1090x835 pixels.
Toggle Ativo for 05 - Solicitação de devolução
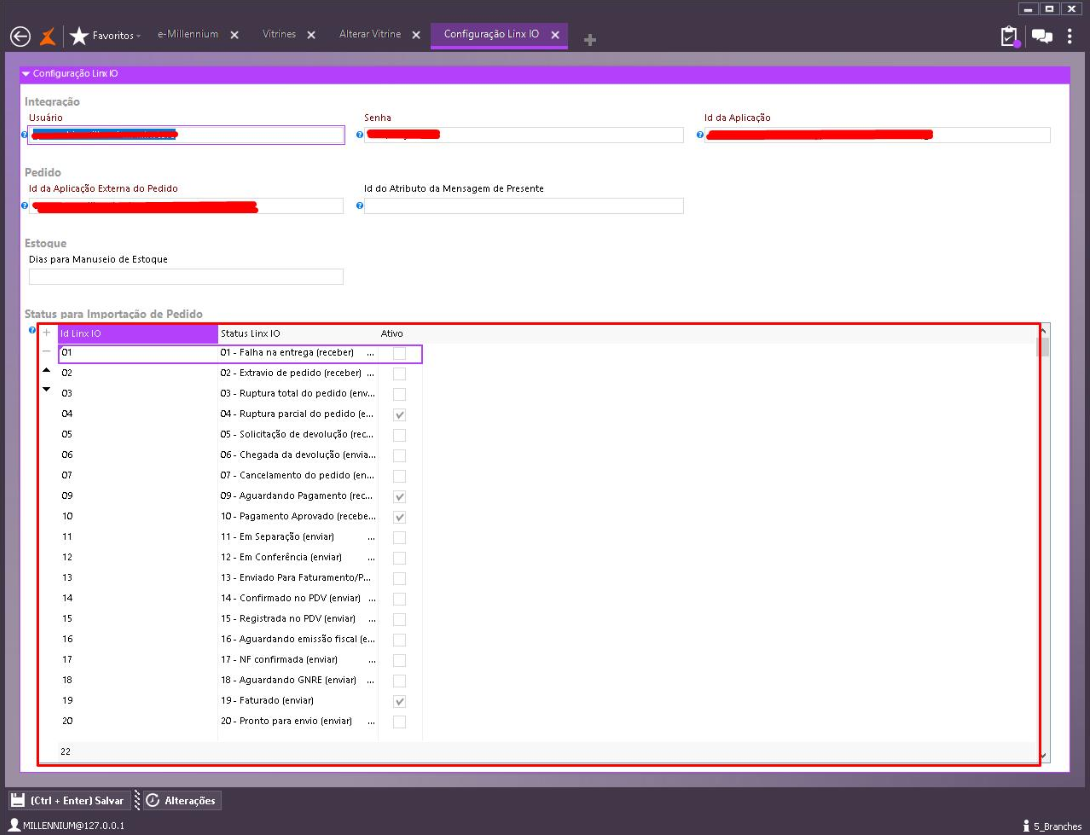[x=399, y=435]
